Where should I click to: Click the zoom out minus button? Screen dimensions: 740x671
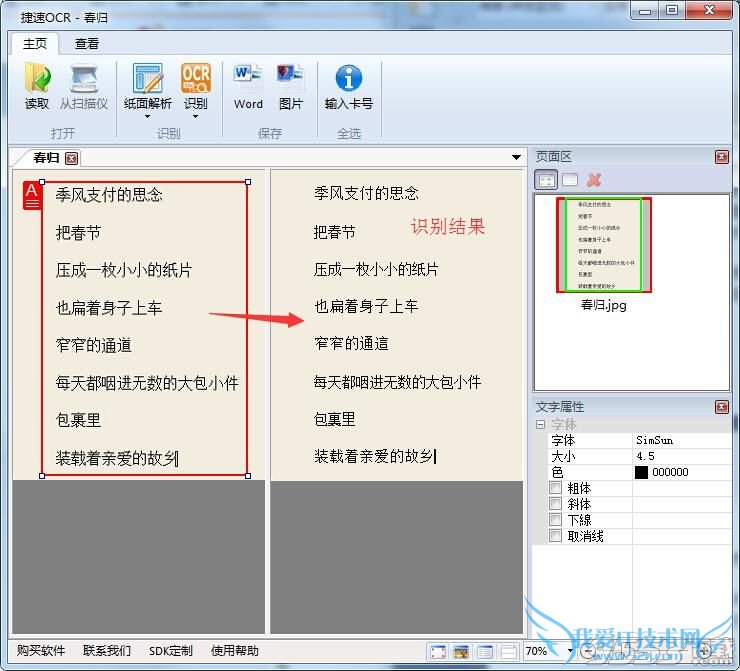[x=588, y=651]
